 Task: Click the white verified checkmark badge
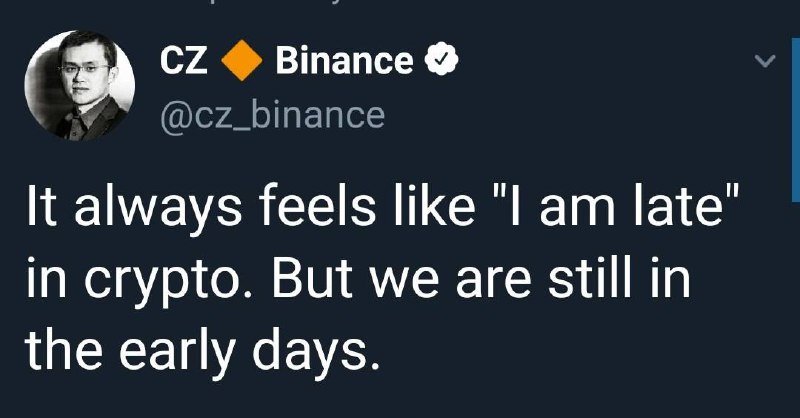[442, 62]
